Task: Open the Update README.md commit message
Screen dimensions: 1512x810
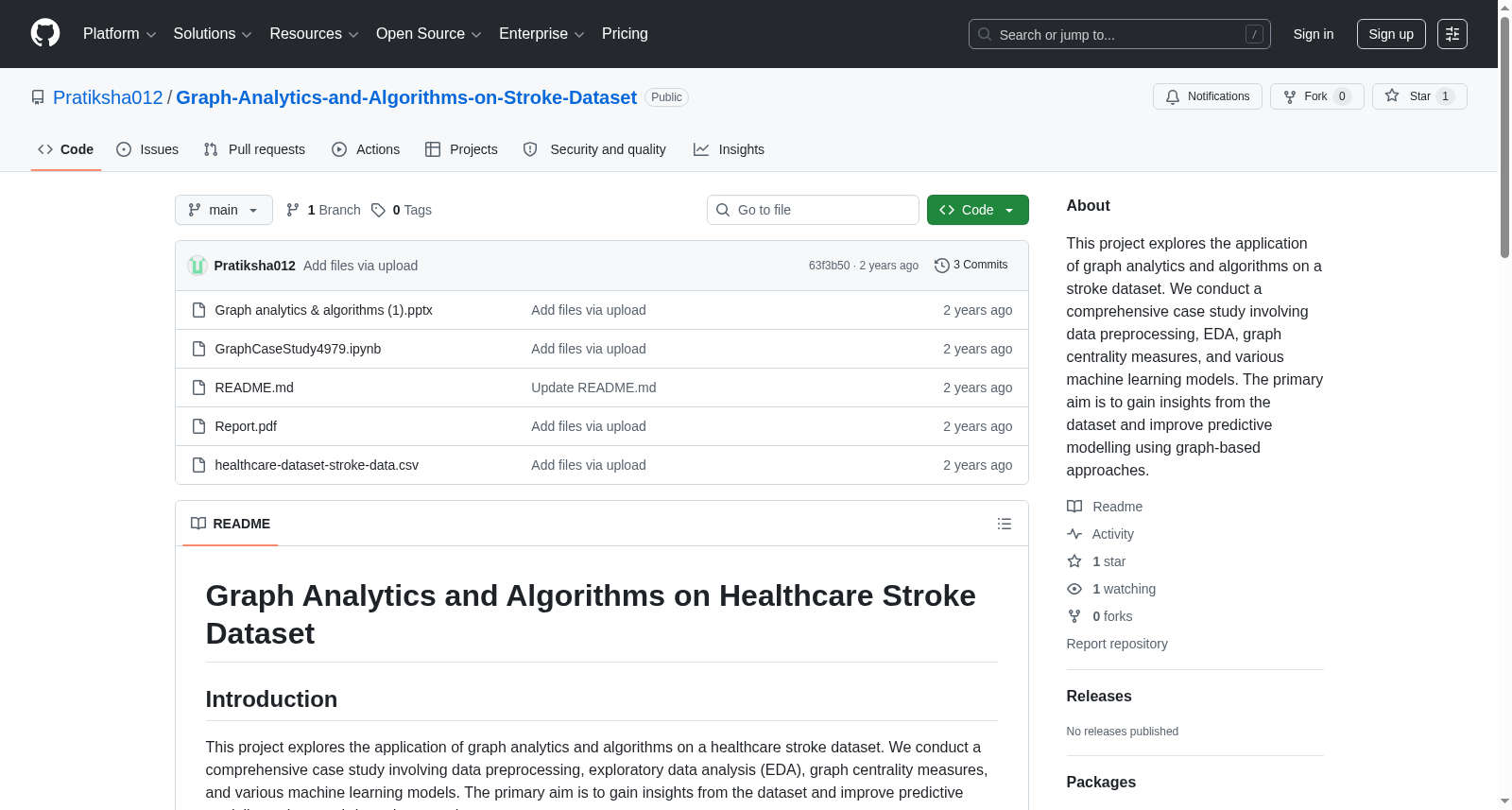Action: (x=593, y=388)
